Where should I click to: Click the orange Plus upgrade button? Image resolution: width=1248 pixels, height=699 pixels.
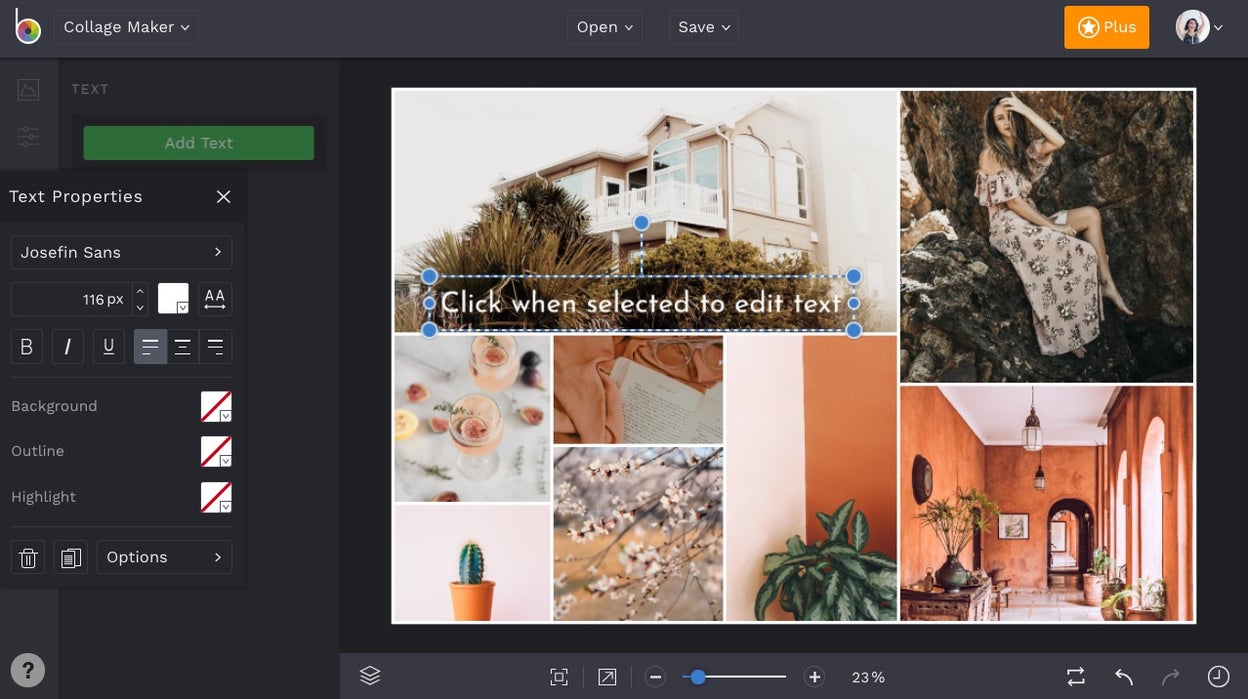click(x=1106, y=27)
